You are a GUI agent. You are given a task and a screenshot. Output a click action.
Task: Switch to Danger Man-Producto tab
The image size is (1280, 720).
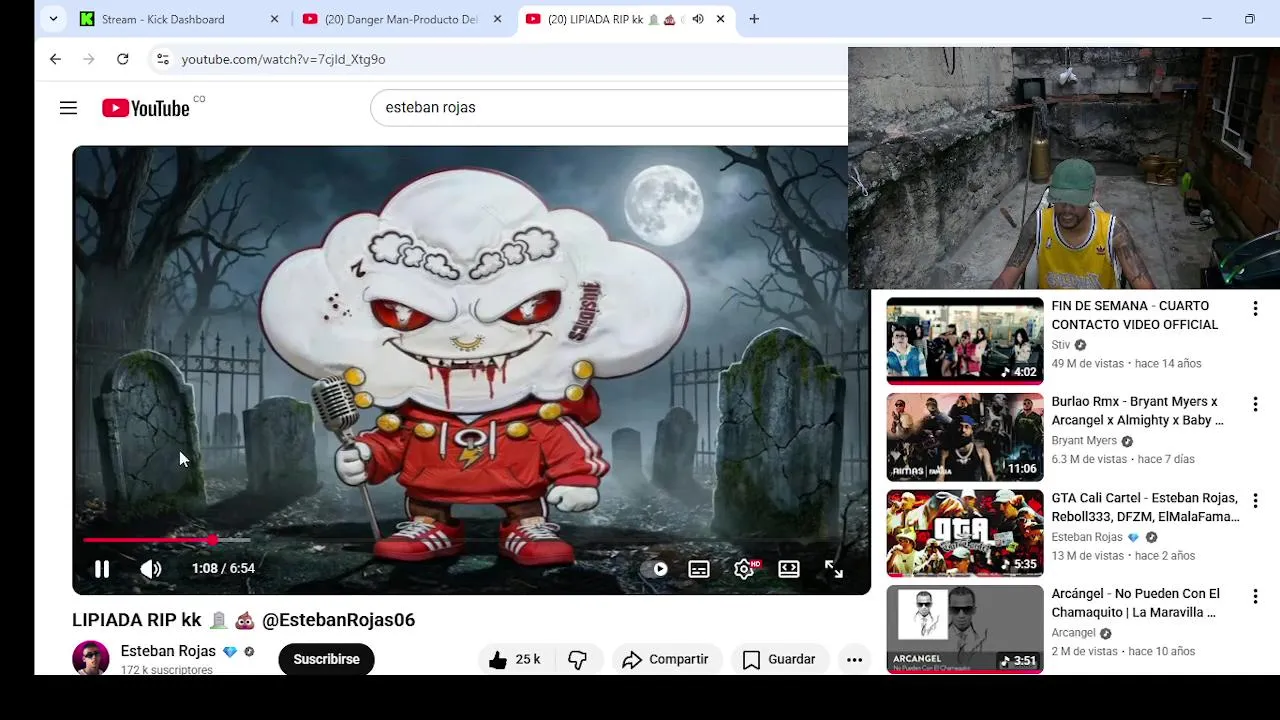[x=402, y=19]
